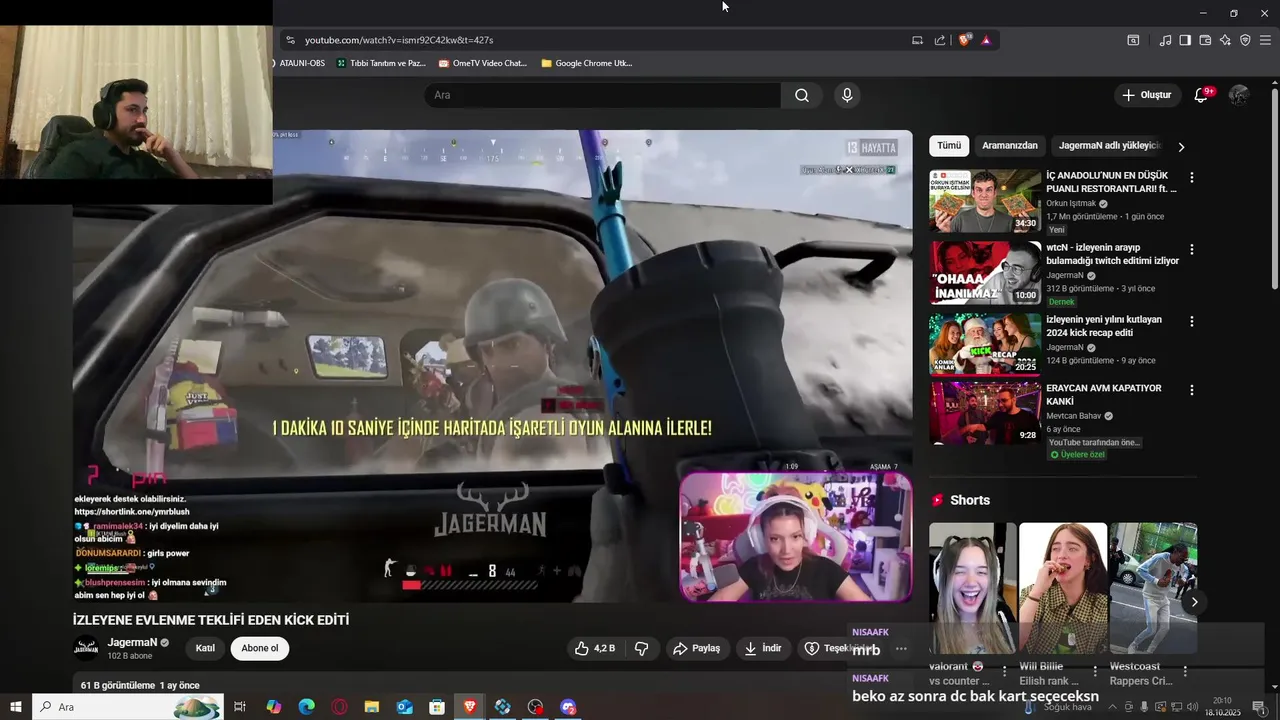Screen dimensions: 1280x720
Task: Click the site settings icon beside the URL
Action: coord(290,40)
